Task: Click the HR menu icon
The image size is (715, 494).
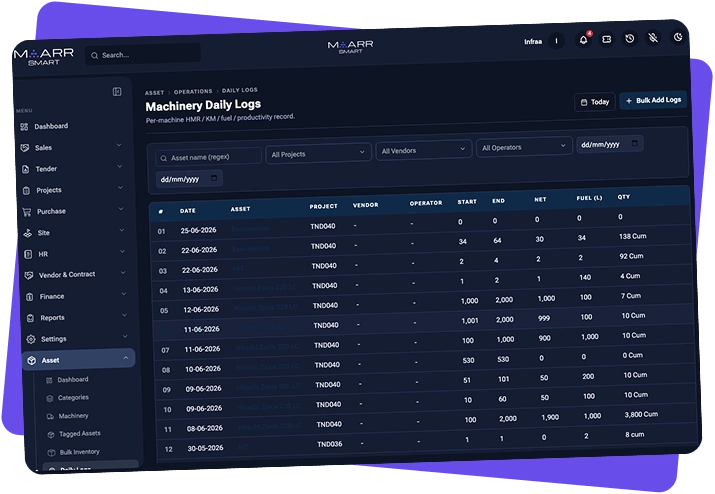Action: pos(28,254)
